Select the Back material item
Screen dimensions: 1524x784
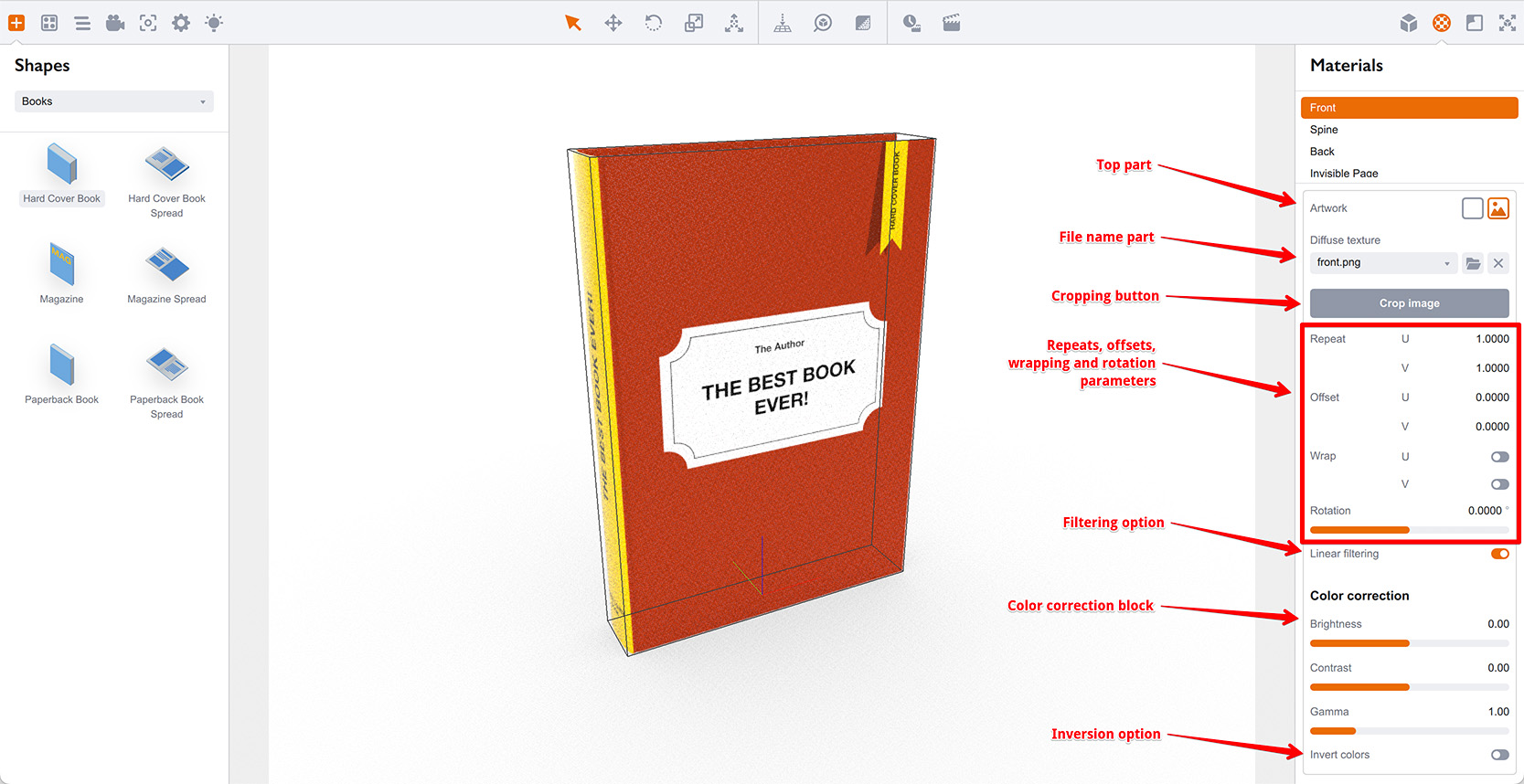coord(1322,152)
